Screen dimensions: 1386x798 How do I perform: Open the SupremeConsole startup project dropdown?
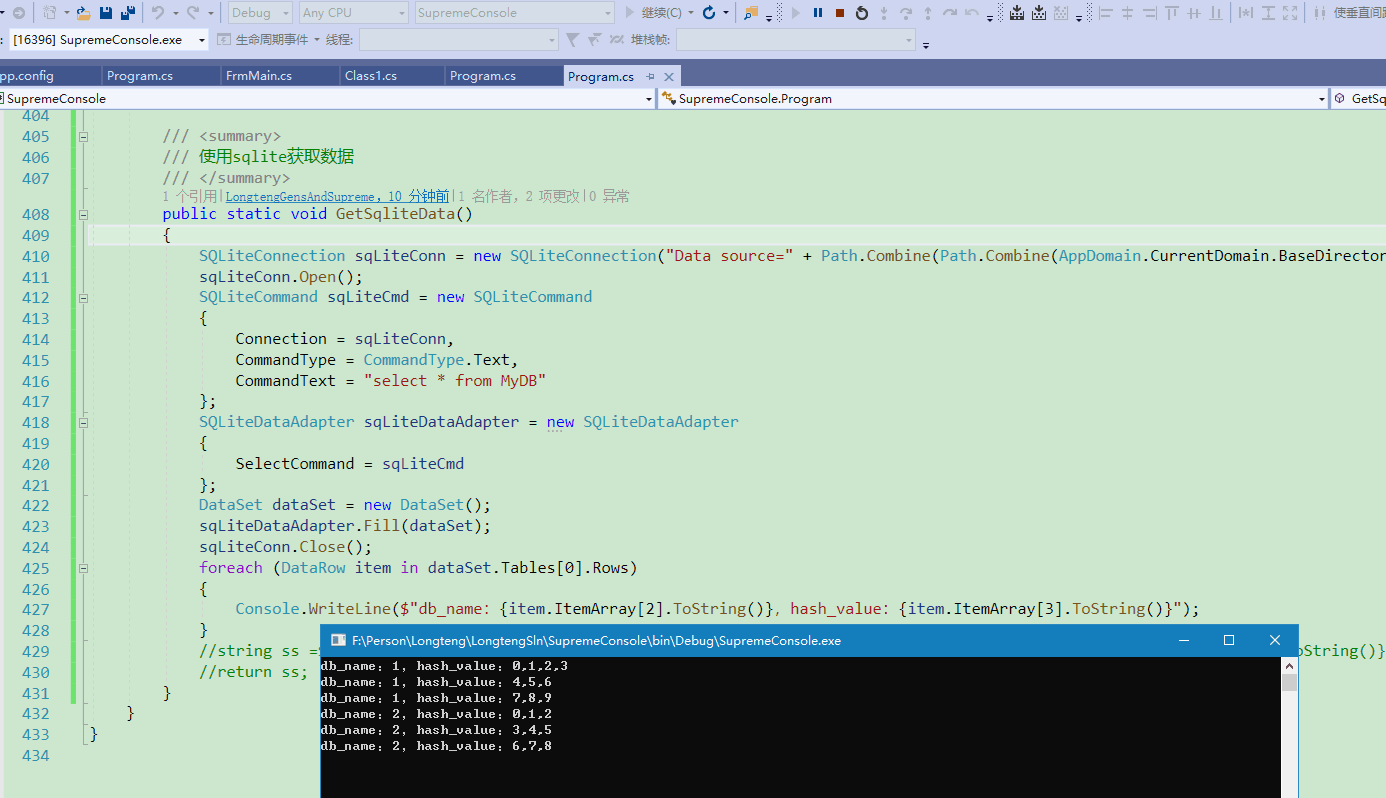[x=513, y=13]
